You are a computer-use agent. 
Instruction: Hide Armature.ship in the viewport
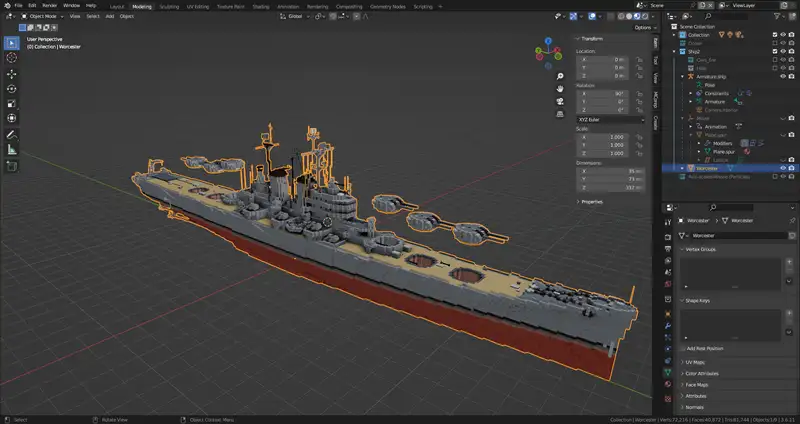coord(783,77)
